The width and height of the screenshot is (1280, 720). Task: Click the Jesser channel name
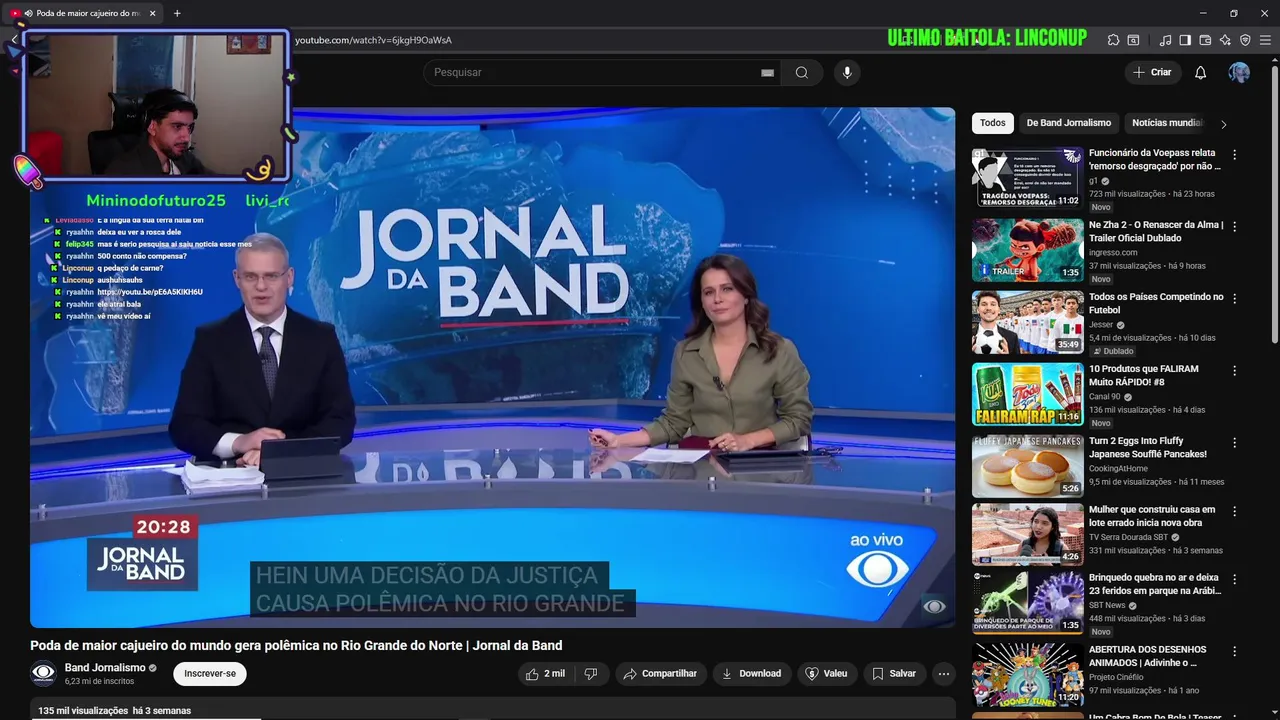1101,325
